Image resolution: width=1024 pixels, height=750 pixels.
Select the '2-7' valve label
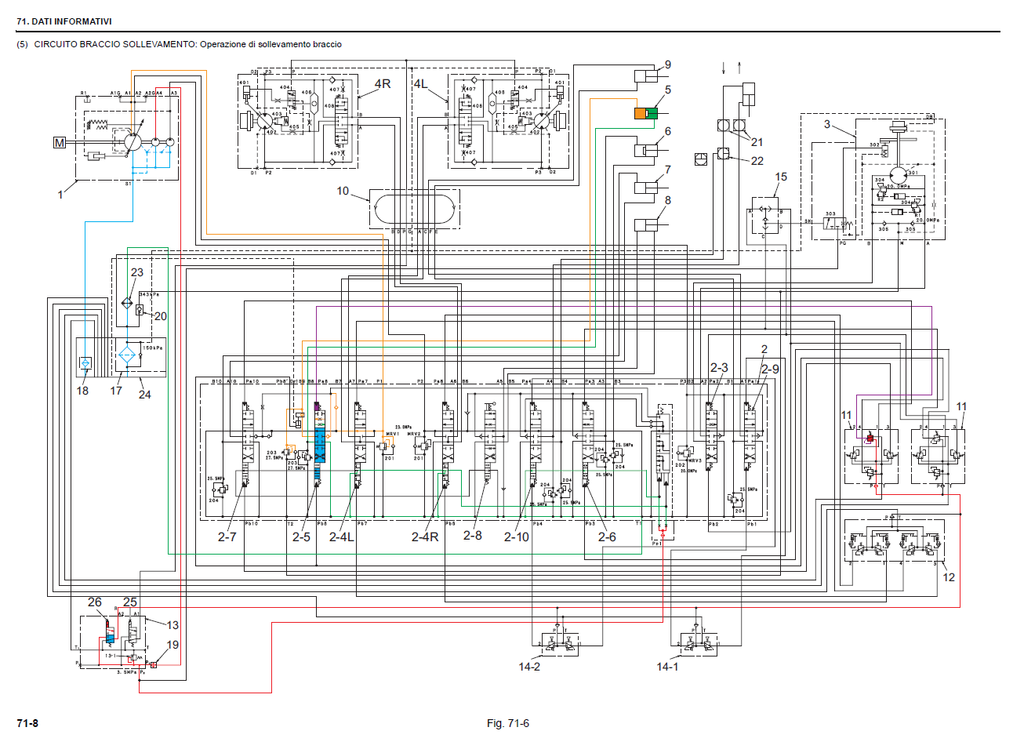227,537
